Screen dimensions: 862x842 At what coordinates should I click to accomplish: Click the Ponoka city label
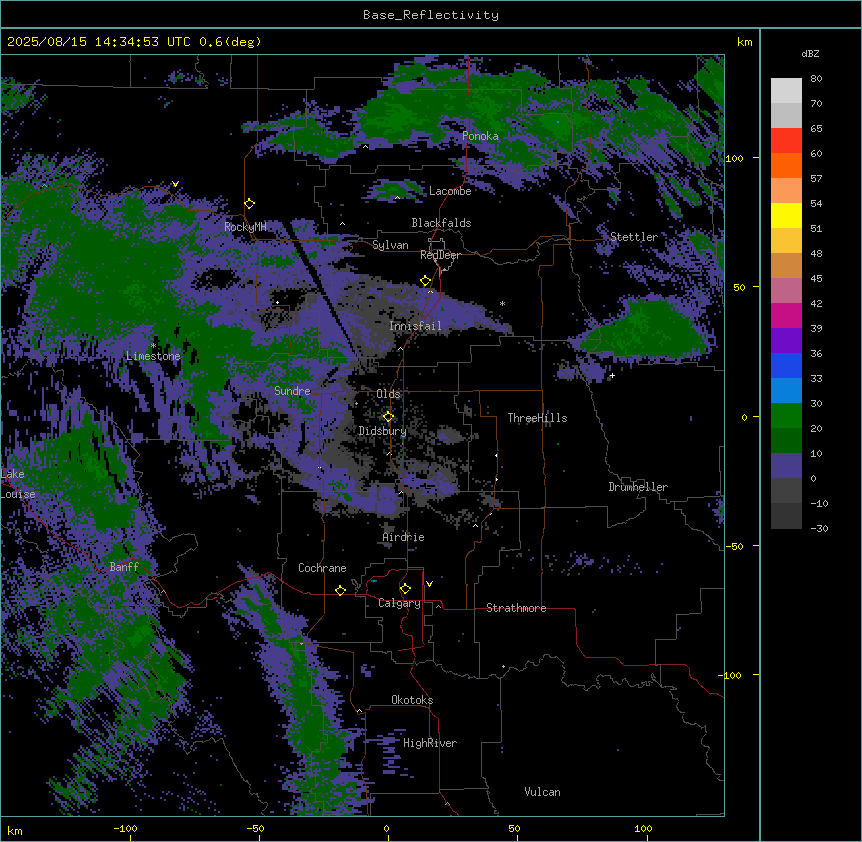[480, 136]
